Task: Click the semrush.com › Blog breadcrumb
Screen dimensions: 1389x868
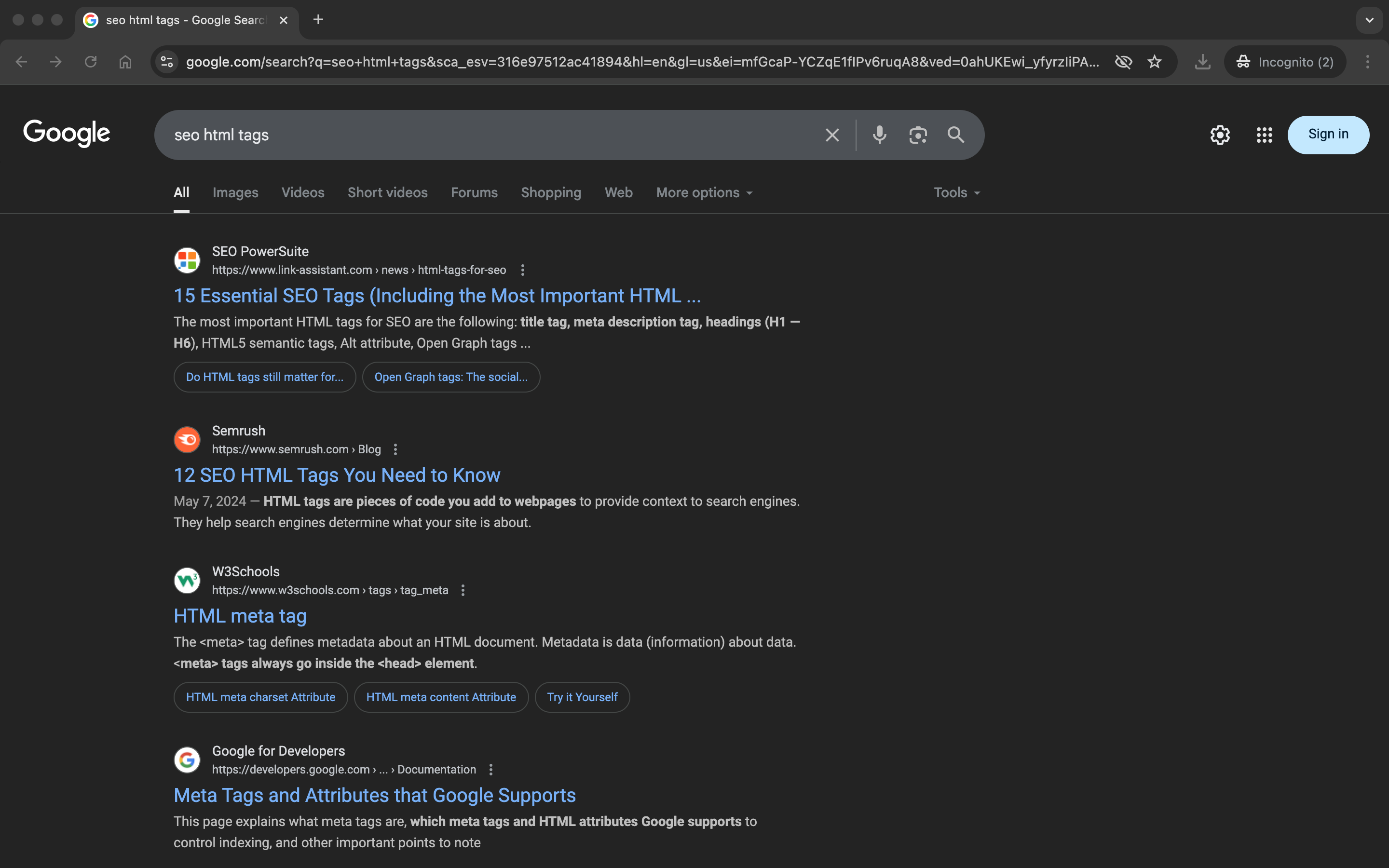Action: click(296, 449)
